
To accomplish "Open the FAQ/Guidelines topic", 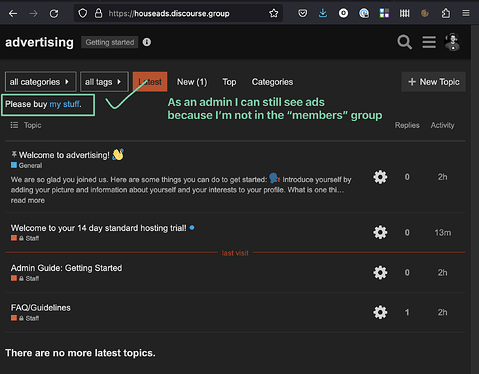I will point(41,308).
